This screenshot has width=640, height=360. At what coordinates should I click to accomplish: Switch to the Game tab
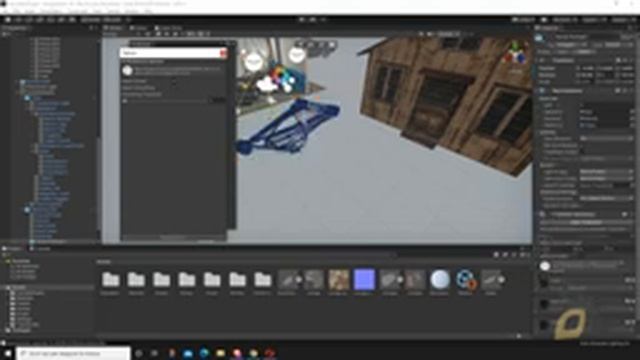(x=138, y=28)
